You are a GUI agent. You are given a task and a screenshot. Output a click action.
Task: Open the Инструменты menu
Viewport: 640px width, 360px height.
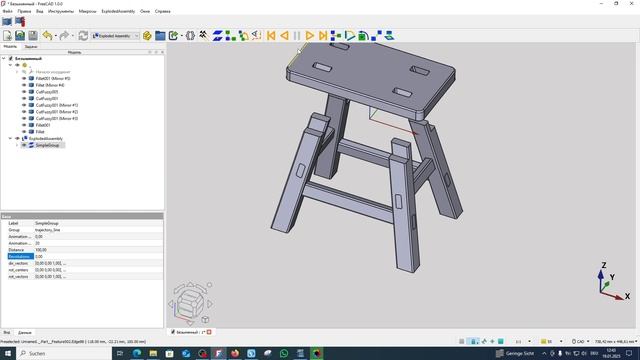pyautogui.click(x=61, y=11)
